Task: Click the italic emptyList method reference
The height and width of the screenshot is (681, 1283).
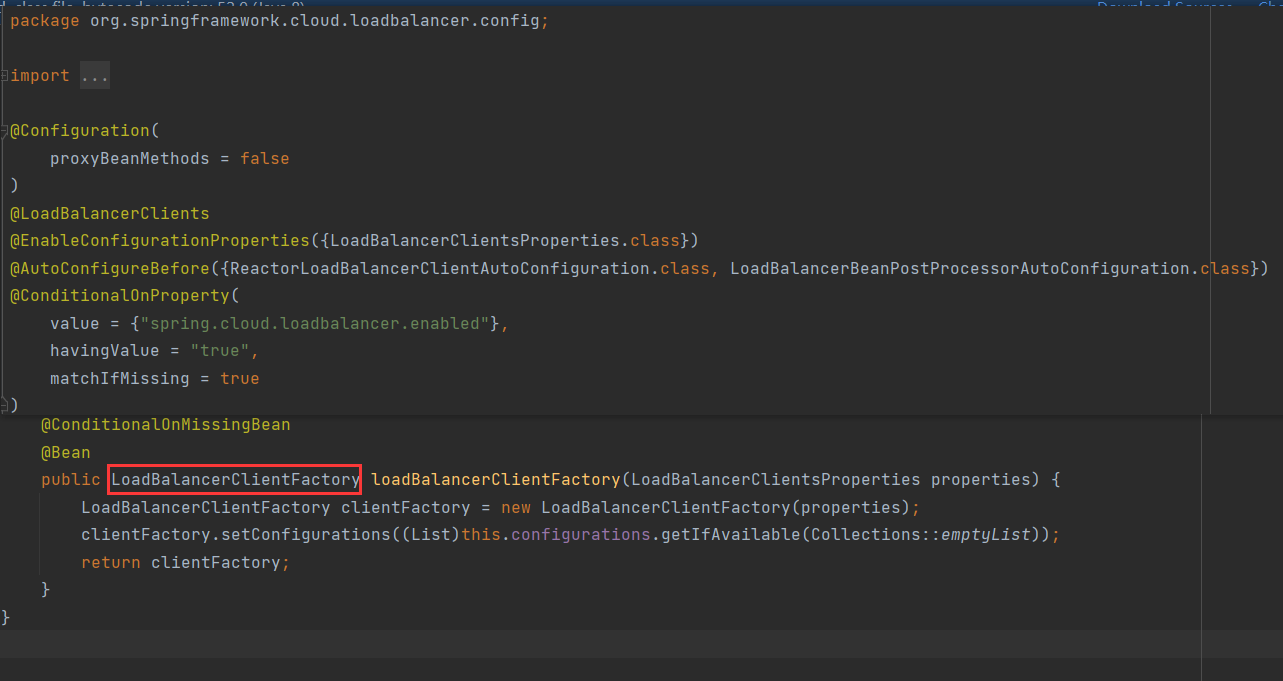Action: (x=985, y=535)
